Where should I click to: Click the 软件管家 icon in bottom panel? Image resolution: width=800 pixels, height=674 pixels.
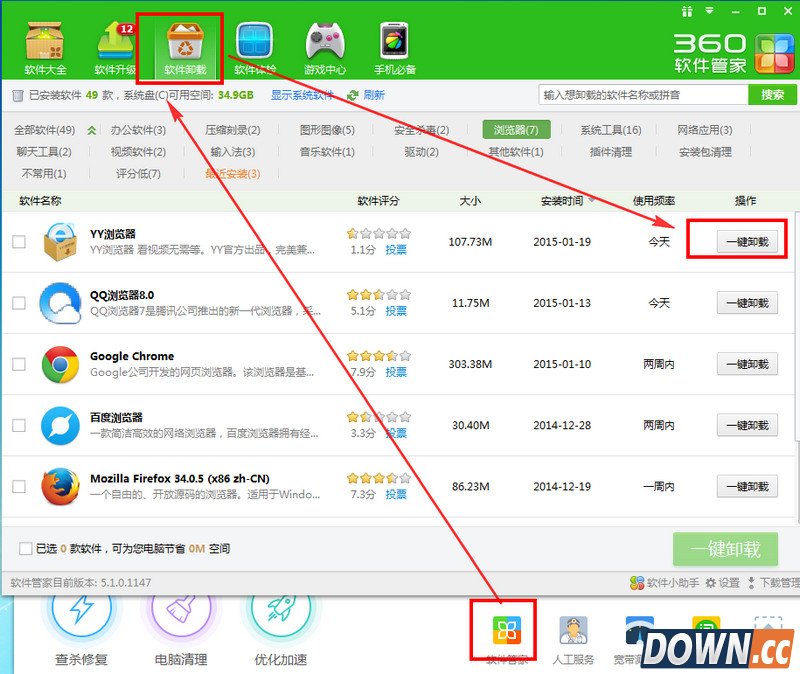(x=504, y=631)
